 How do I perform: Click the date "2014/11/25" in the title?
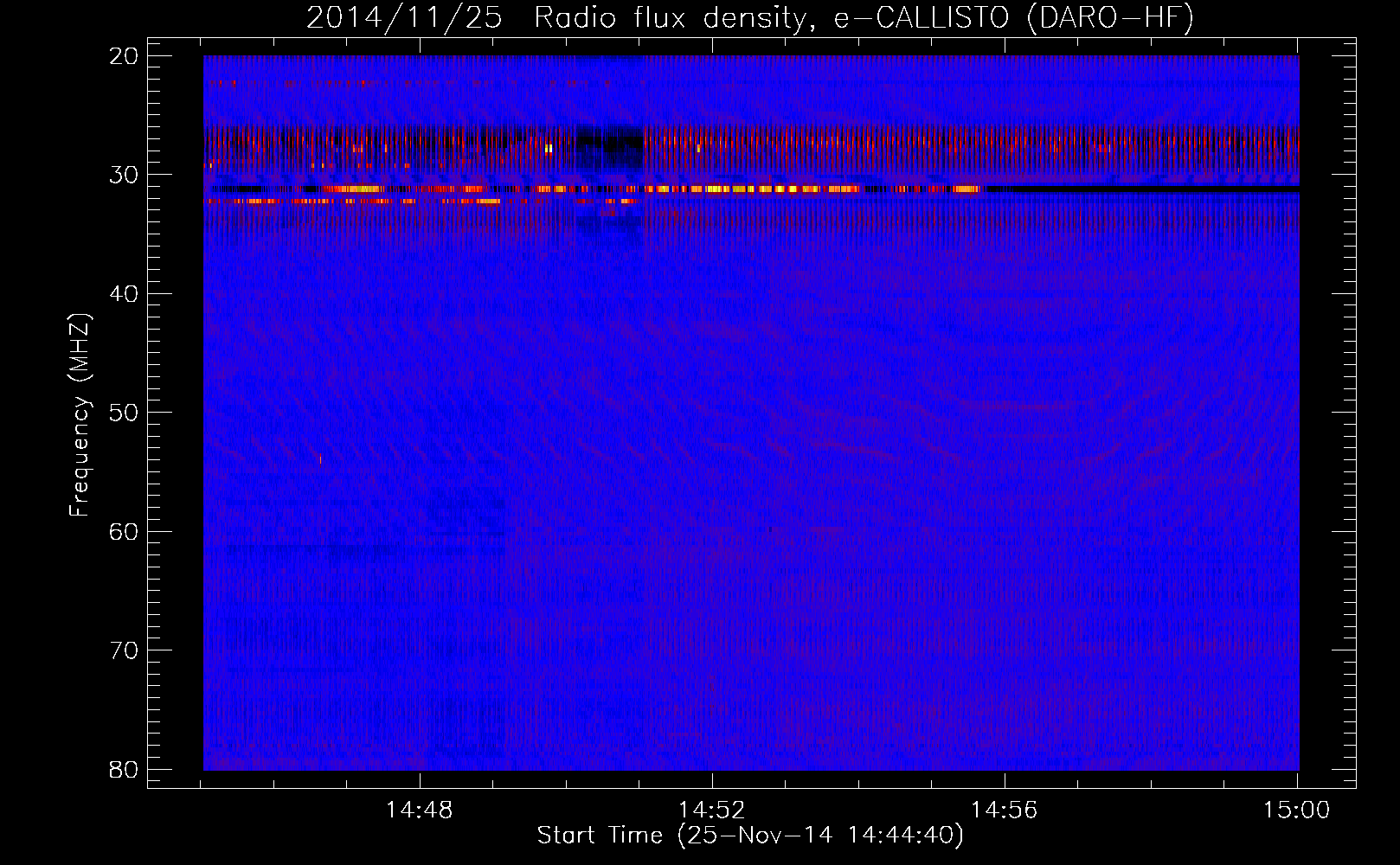tap(404, 17)
